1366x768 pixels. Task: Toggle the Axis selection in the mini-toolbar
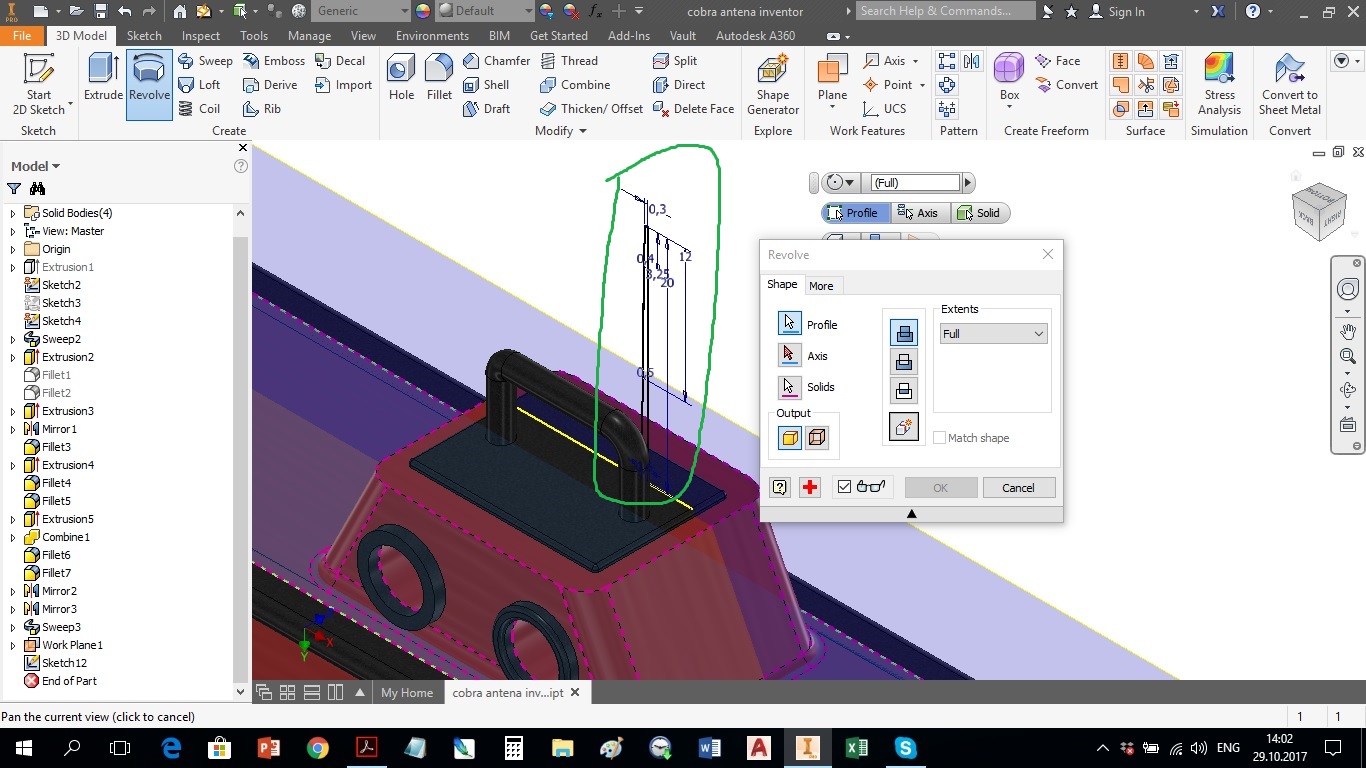tap(918, 212)
